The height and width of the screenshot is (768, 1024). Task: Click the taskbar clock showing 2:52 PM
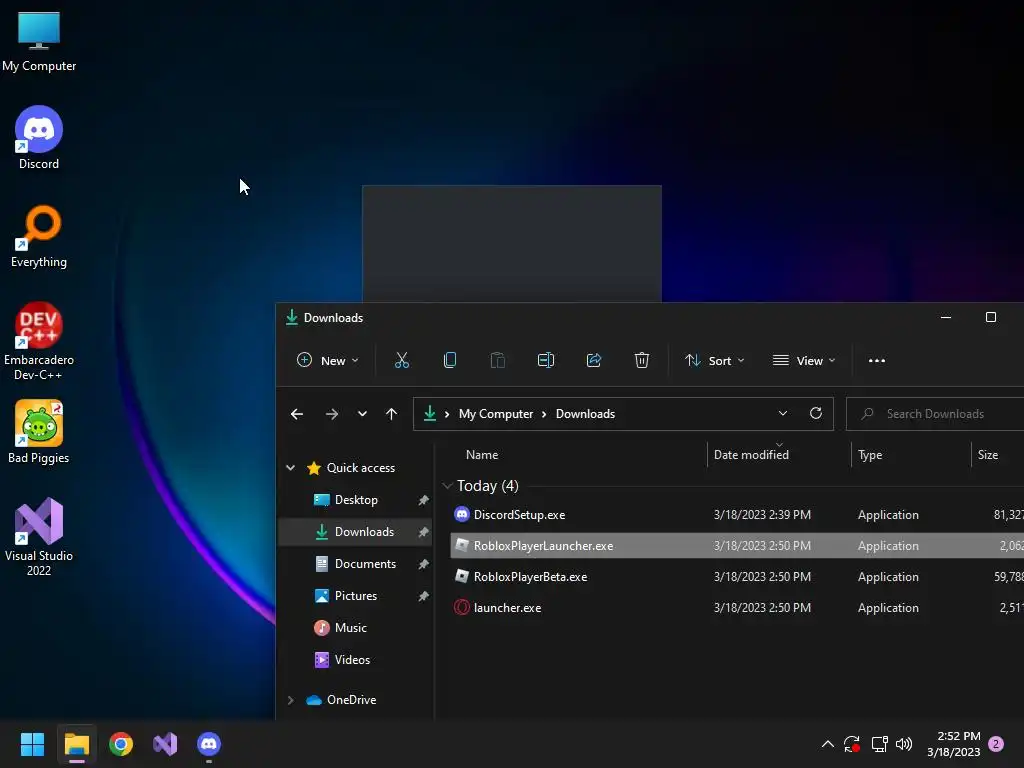coord(953,744)
